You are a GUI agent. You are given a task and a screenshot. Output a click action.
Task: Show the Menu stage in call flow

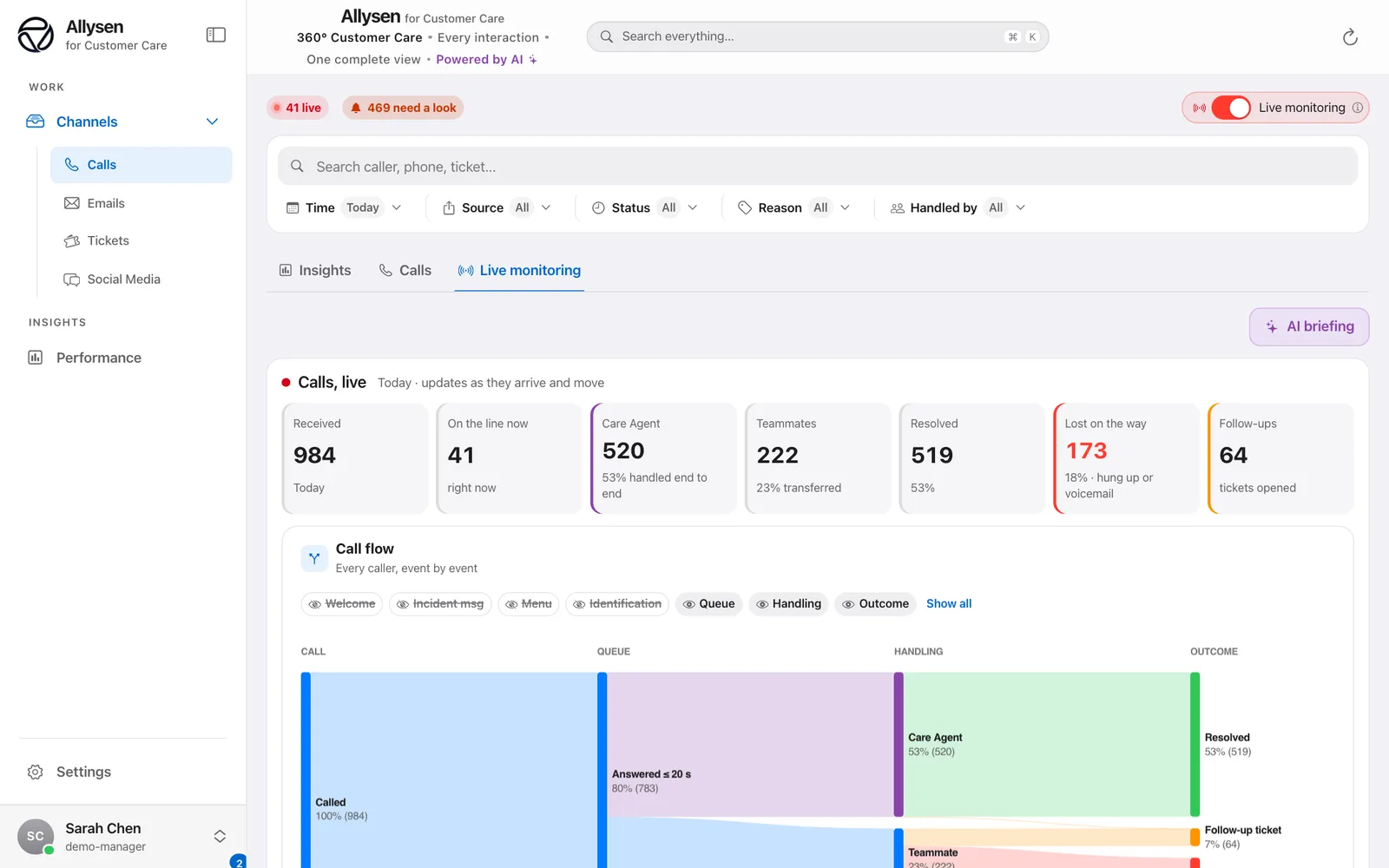[x=529, y=604]
